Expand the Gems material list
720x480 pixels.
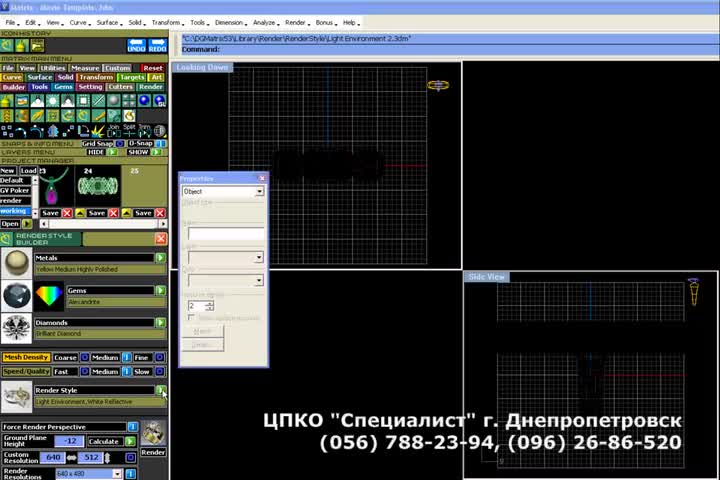tap(160, 290)
